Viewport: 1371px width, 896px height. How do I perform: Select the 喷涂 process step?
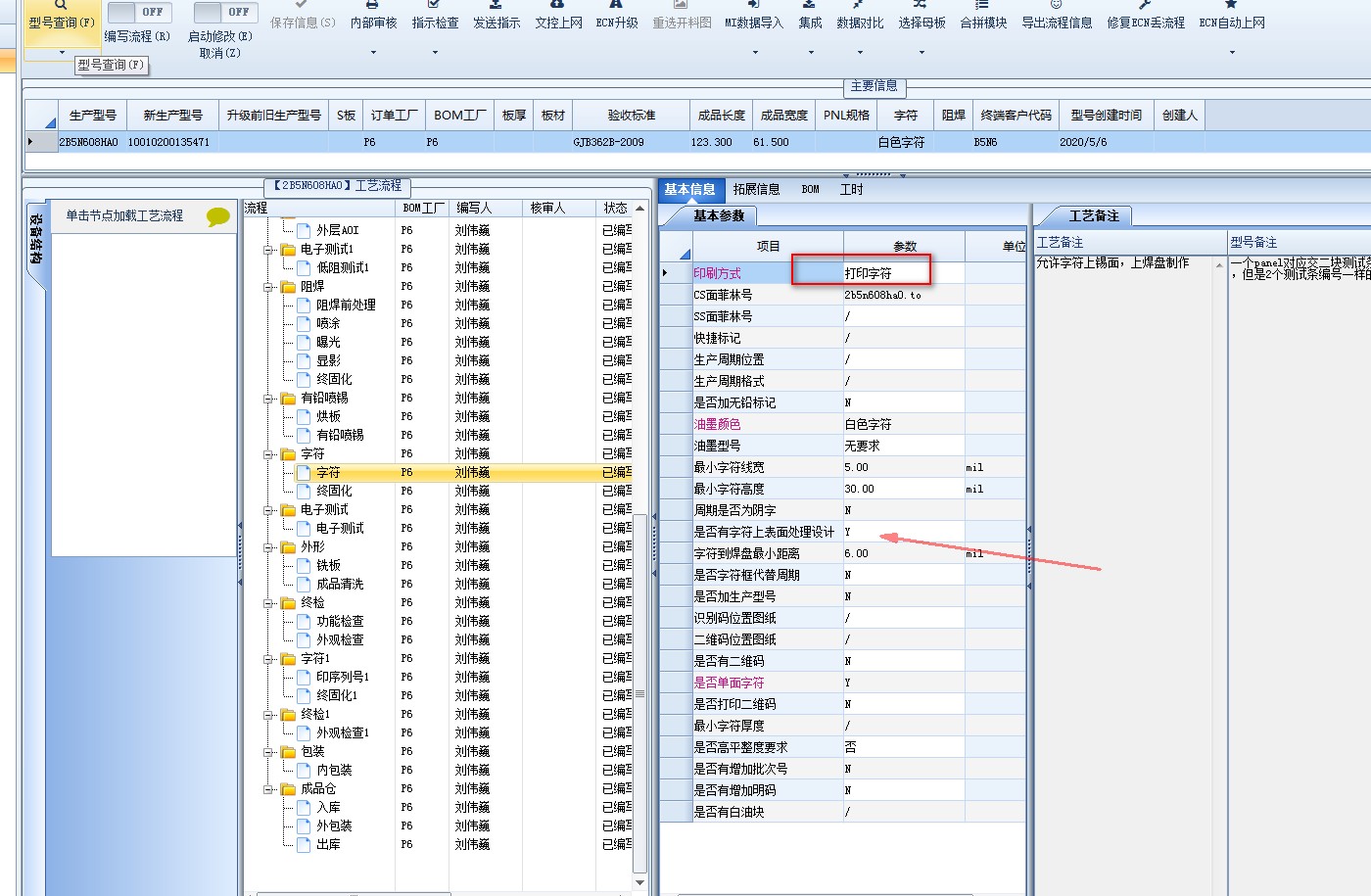pyautogui.click(x=328, y=323)
